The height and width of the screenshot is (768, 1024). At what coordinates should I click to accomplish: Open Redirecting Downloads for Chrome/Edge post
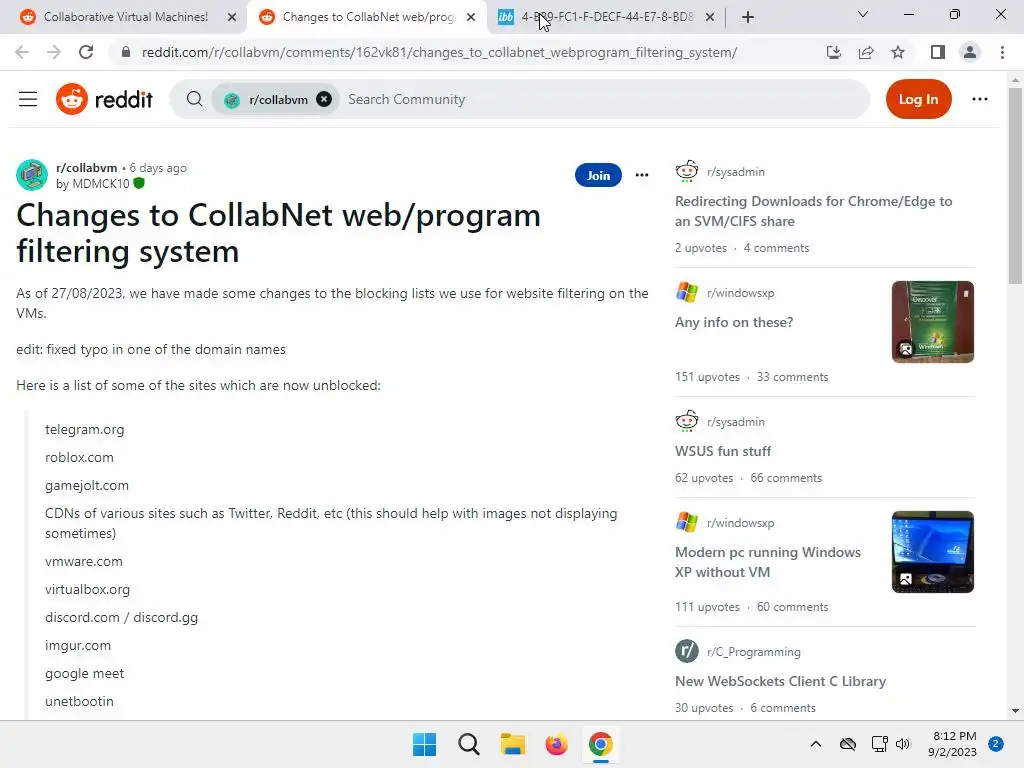point(814,211)
